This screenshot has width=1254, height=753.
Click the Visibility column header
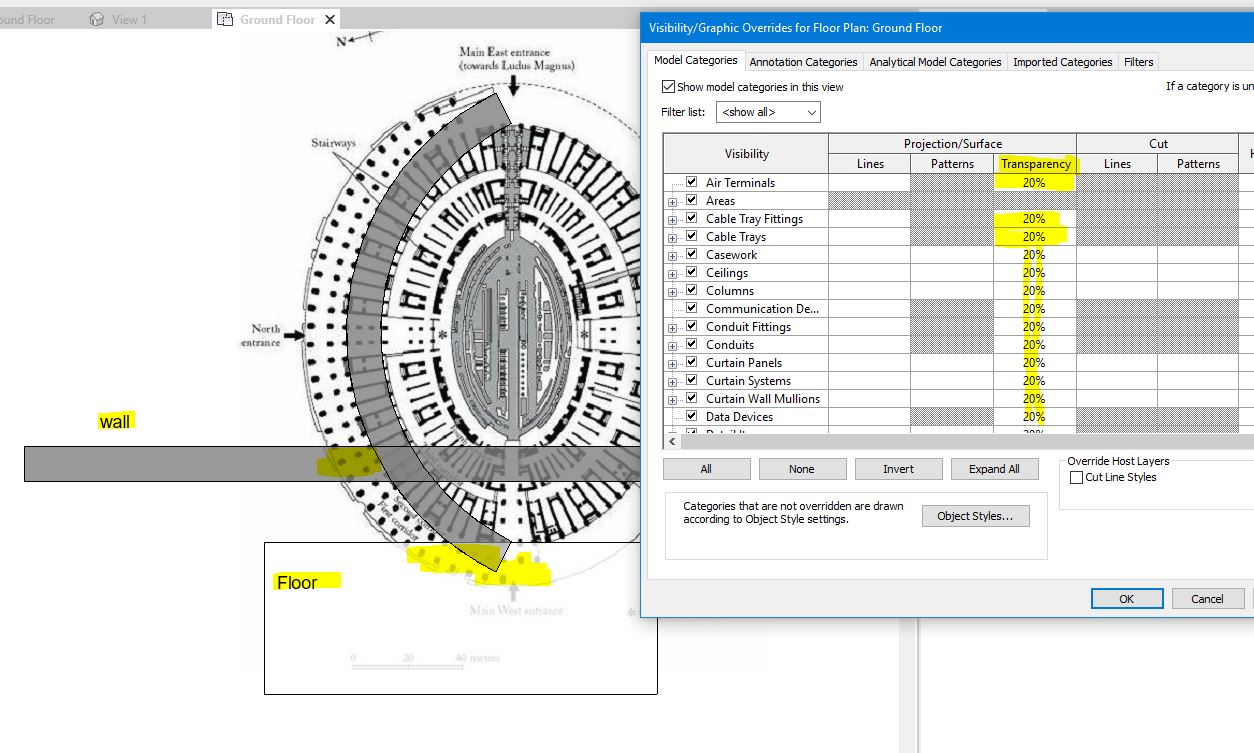click(x=746, y=154)
